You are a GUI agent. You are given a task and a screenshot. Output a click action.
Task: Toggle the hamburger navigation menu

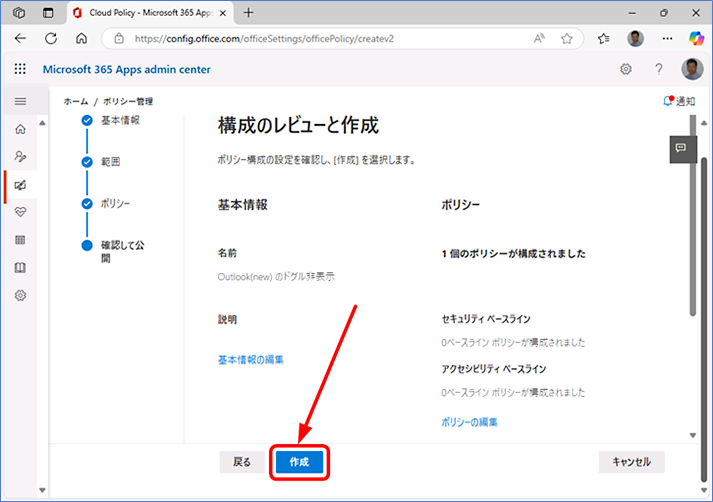[20, 101]
